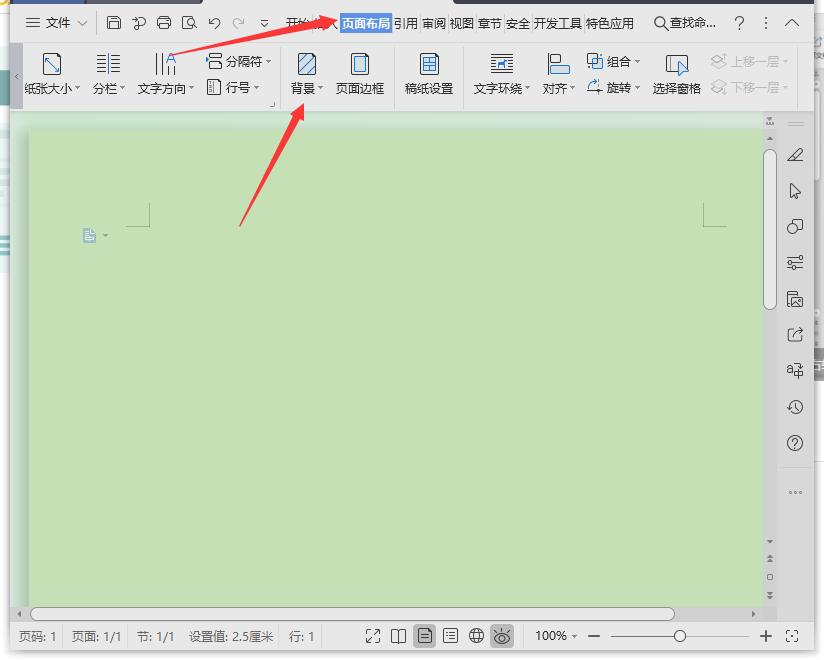824x660 pixels.
Task: Open the 100% zoom level dropdown
Action: click(x=556, y=636)
